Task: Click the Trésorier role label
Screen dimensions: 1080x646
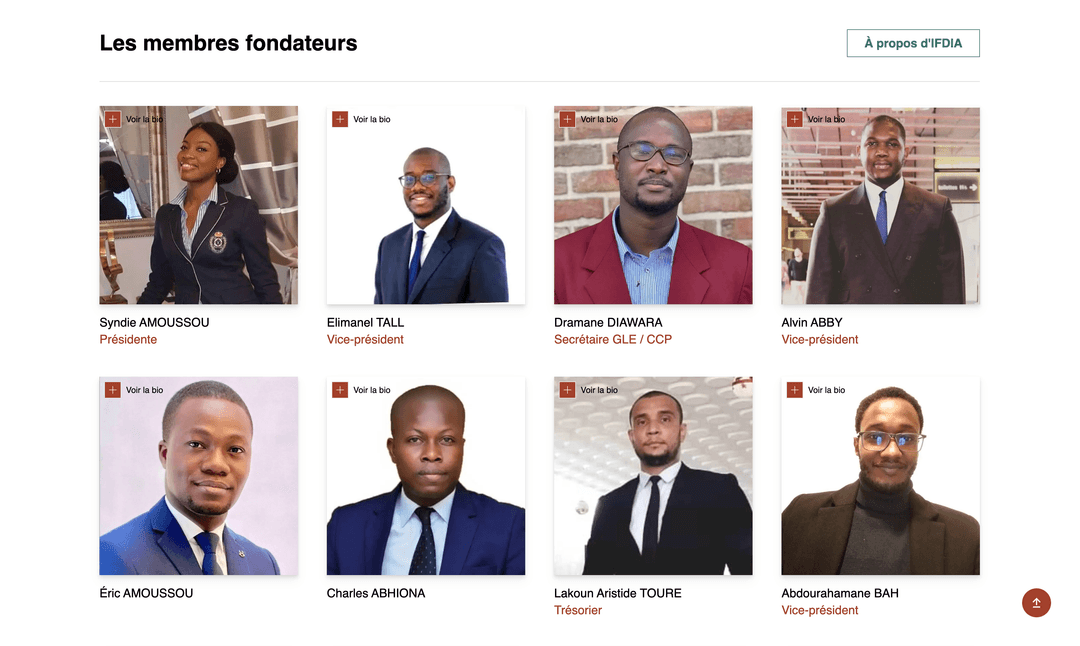Action: (x=578, y=610)
